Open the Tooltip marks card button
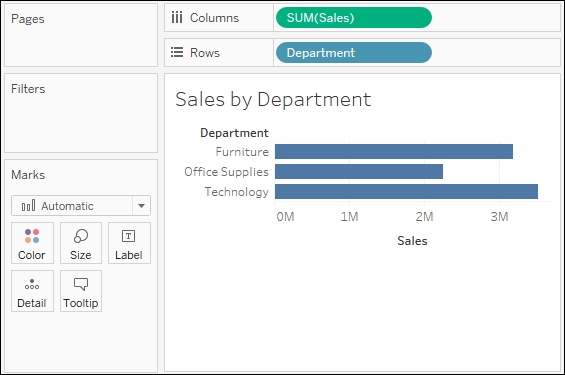The width and height of the screenshot is (565, 375). pos(81,291)
